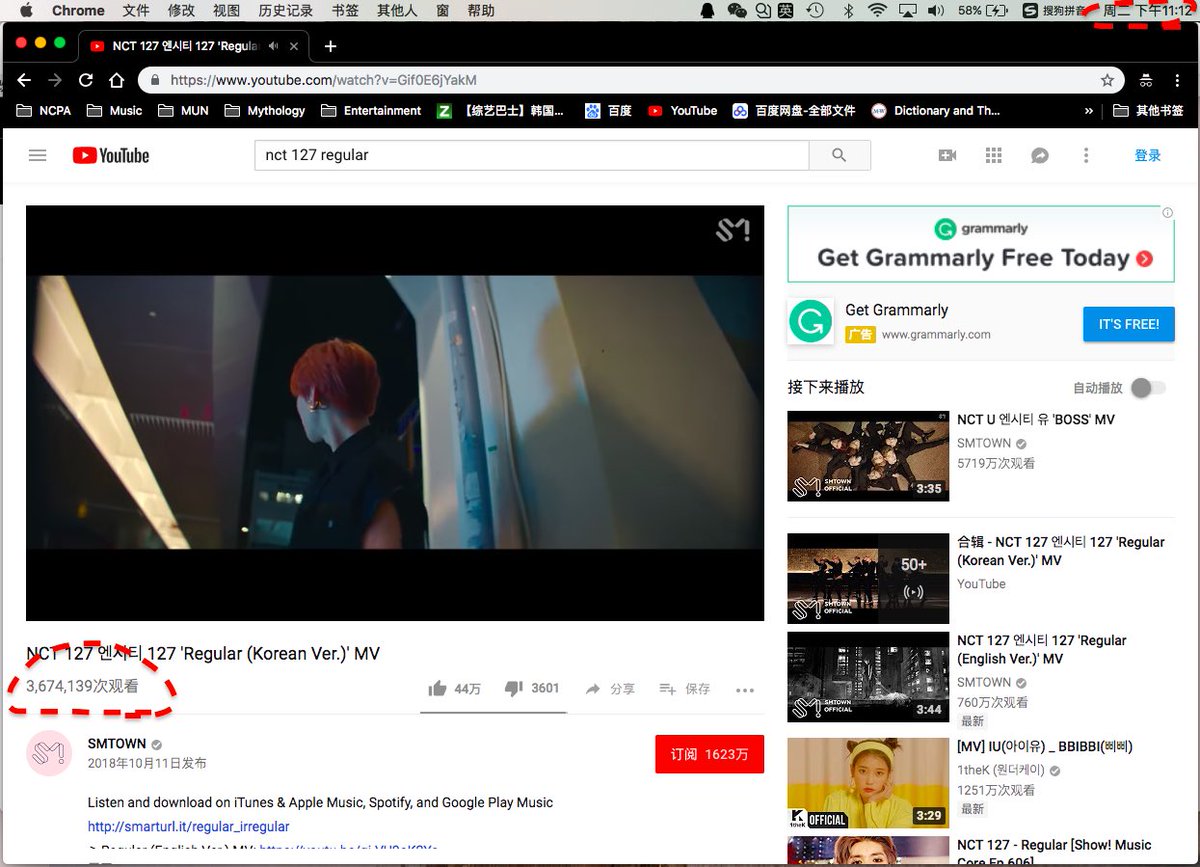1200x867 pixels.
Task: Open IU BBIBBI MV thumbnail
Action: click(868, 783)
